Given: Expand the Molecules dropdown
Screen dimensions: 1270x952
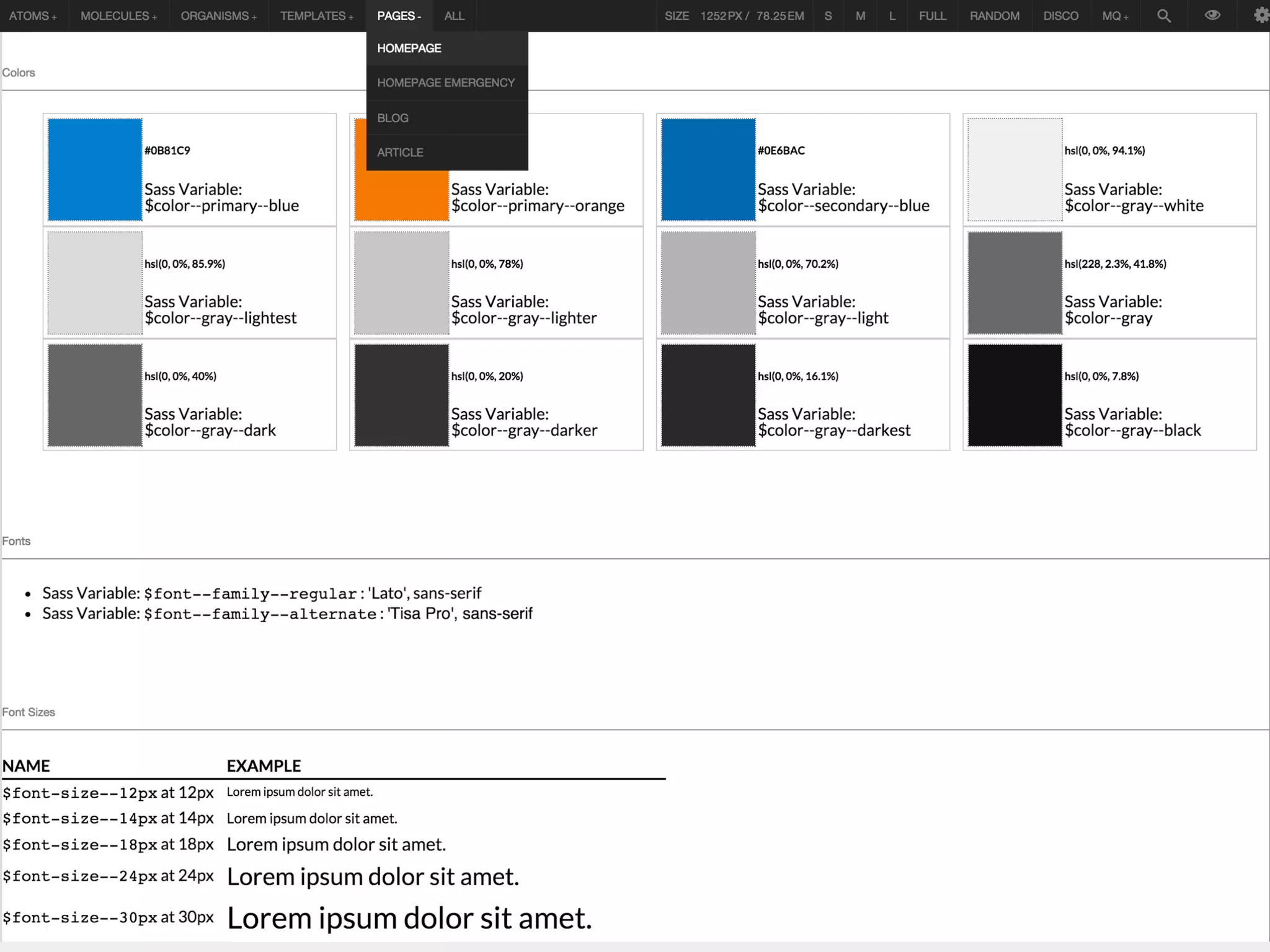Looking at the screenshot, I should pyautogui.click(x=118, y=16).
